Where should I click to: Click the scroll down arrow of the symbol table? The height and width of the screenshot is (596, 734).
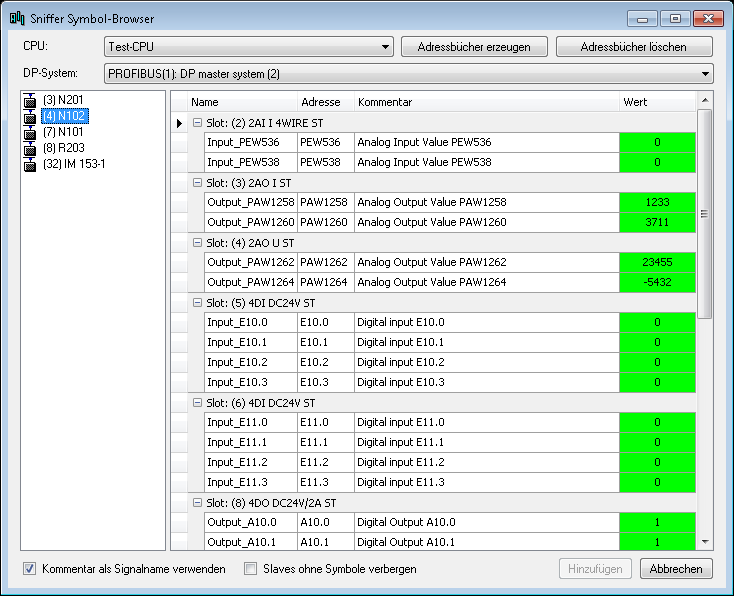[705, 542]
